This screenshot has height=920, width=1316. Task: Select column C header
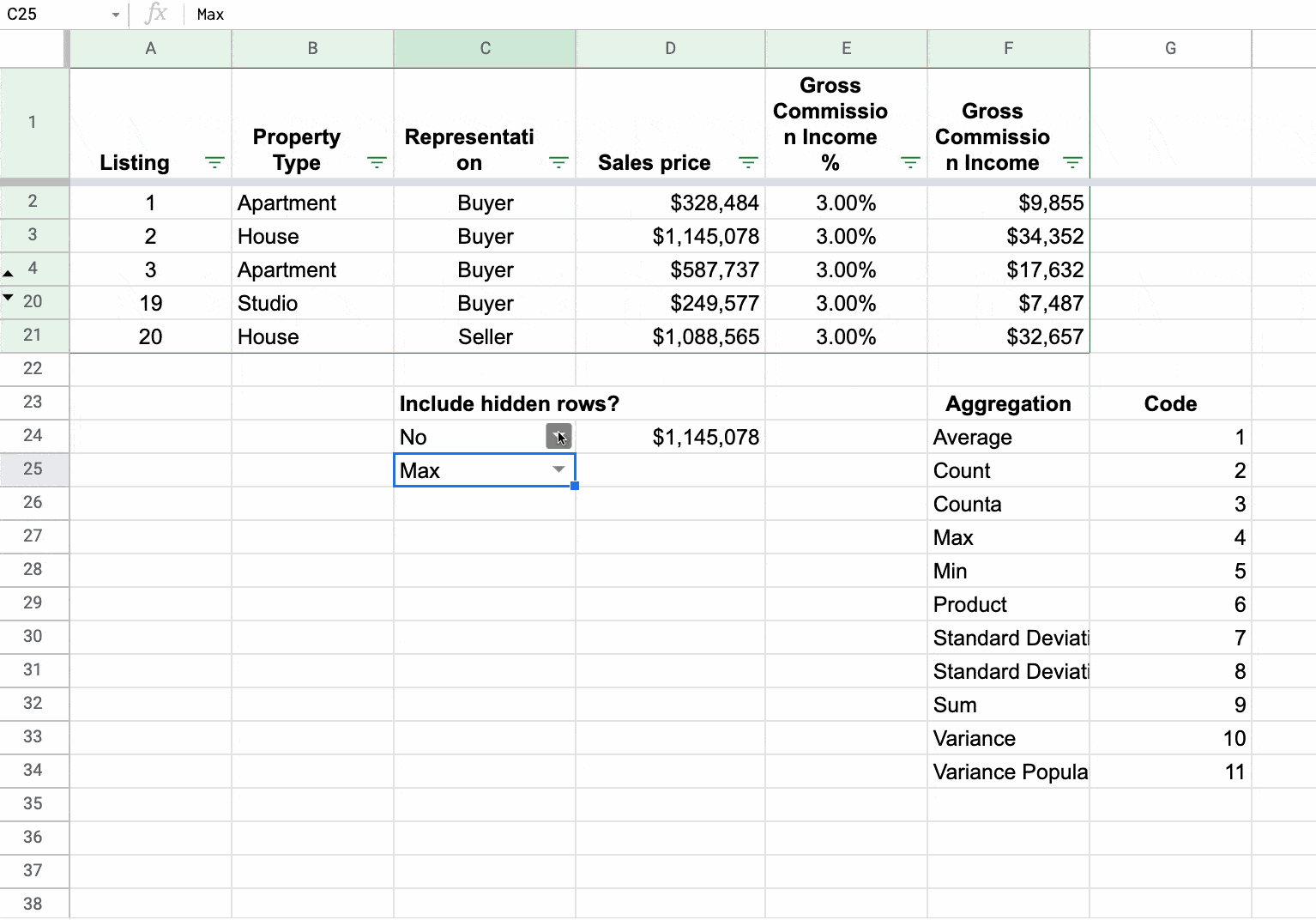(485, 49)
